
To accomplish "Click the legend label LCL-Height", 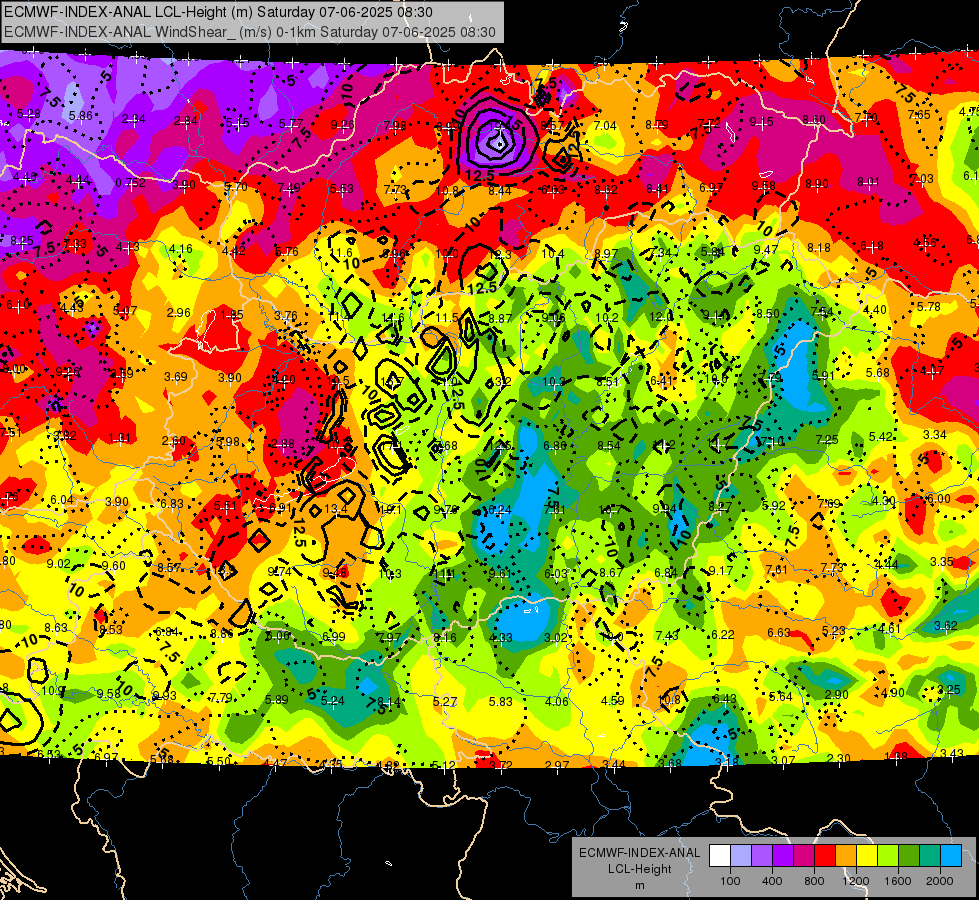I will [x=639, y=869].
